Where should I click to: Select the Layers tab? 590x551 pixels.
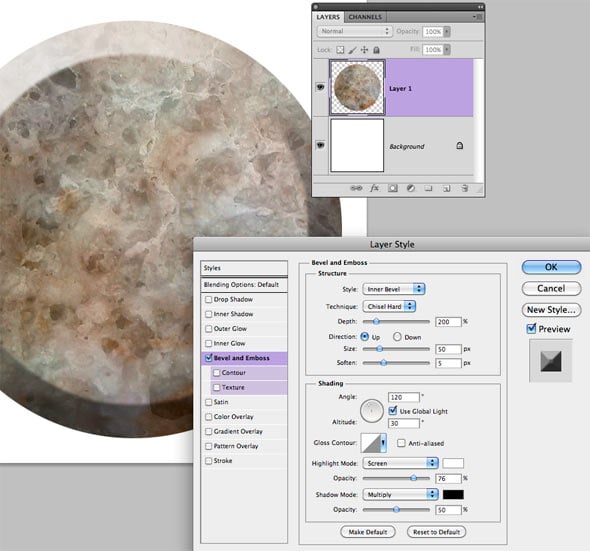(x=328, y=17)
